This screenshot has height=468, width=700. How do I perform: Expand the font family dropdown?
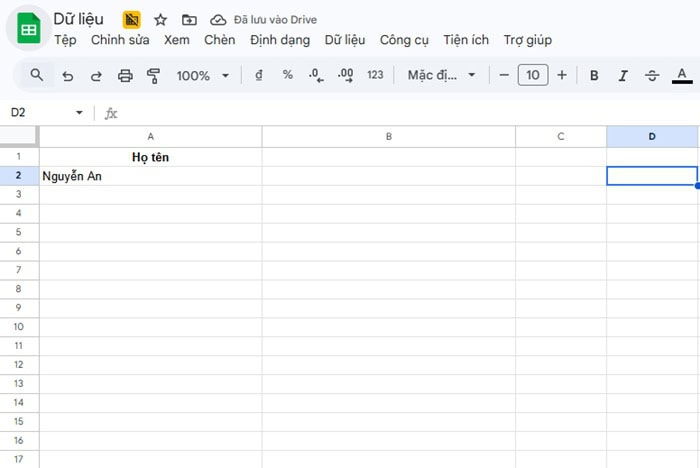click(442, 76)
